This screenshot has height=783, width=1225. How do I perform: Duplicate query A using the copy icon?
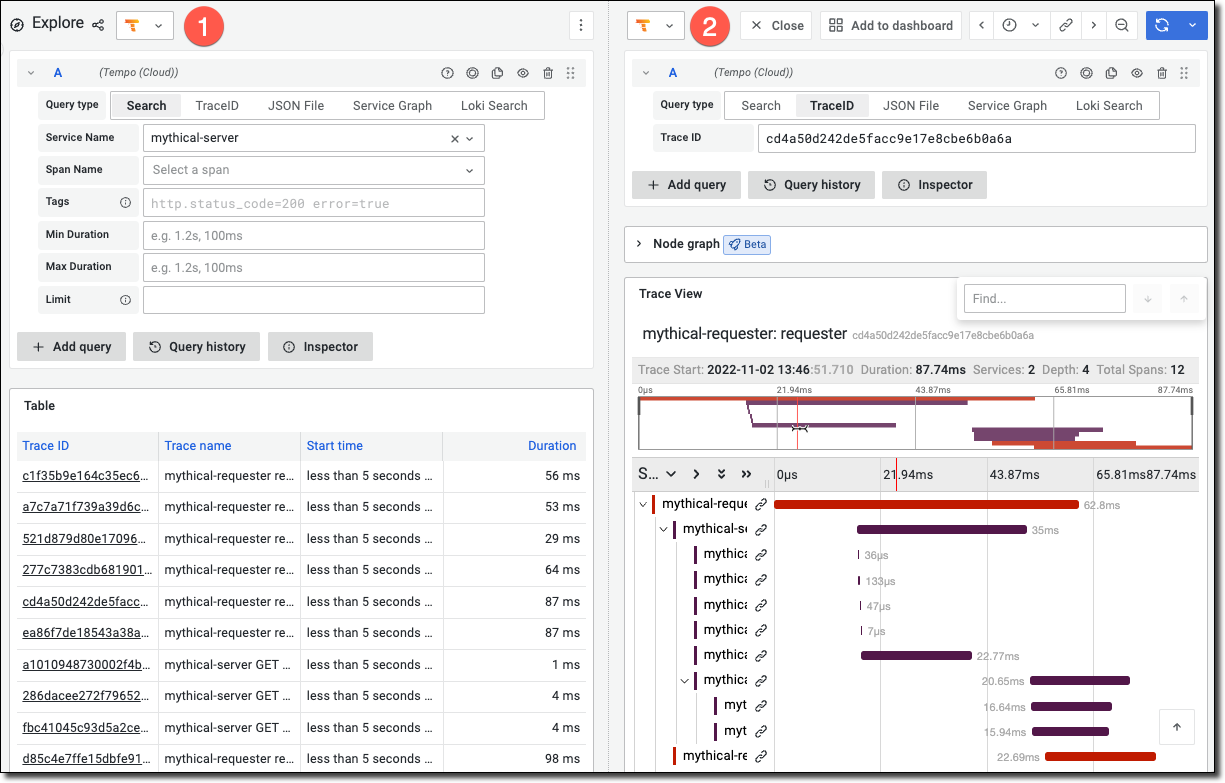point(497,72)
